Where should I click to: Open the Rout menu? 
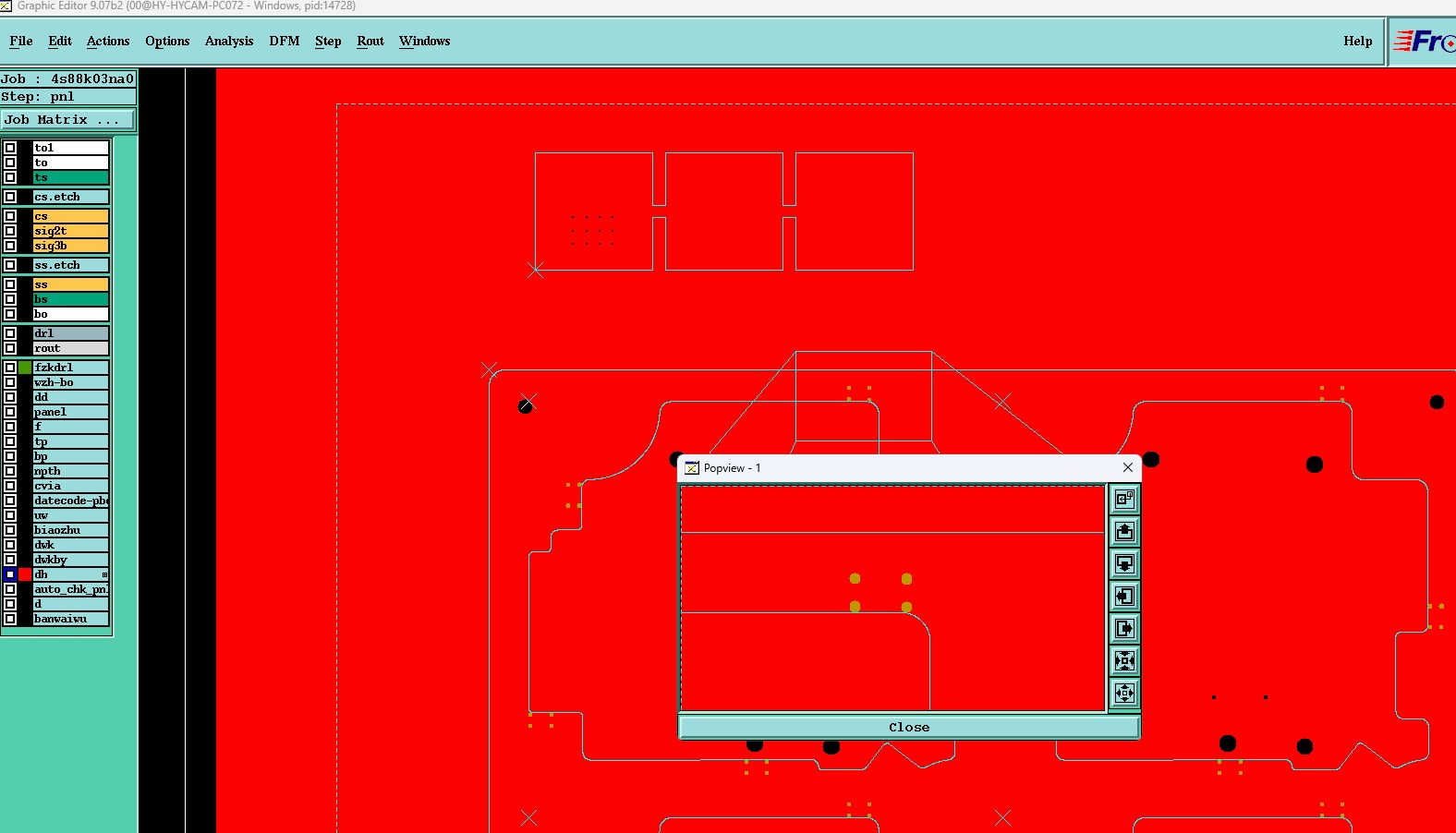pos(370,42)
